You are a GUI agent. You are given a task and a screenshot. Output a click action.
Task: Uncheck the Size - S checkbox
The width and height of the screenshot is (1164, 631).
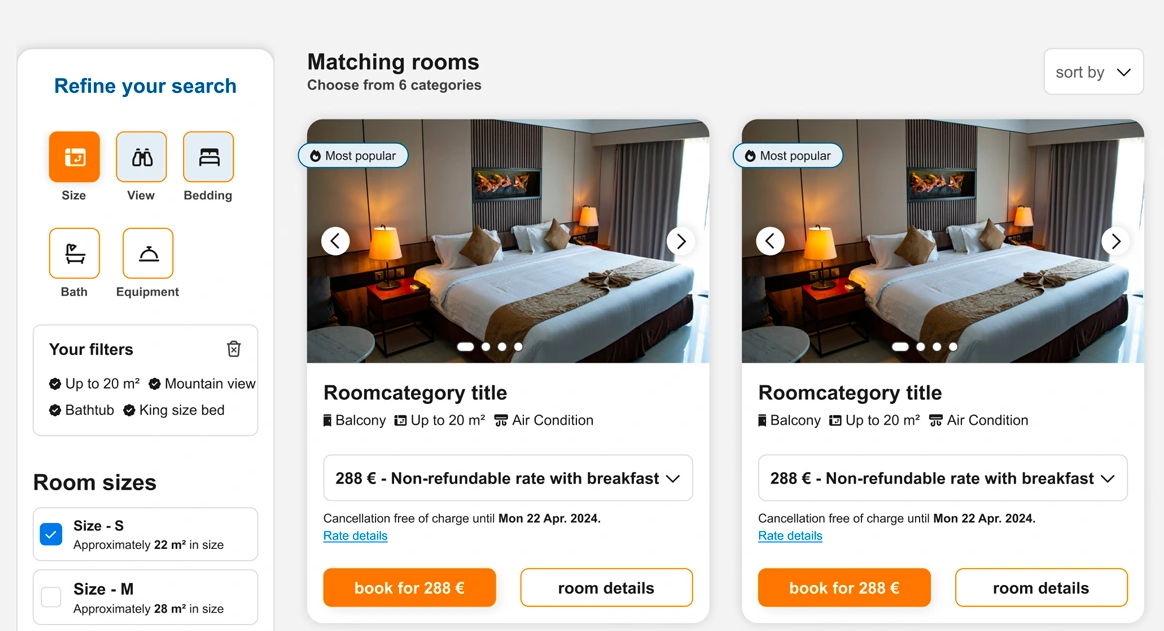point(51,534)
